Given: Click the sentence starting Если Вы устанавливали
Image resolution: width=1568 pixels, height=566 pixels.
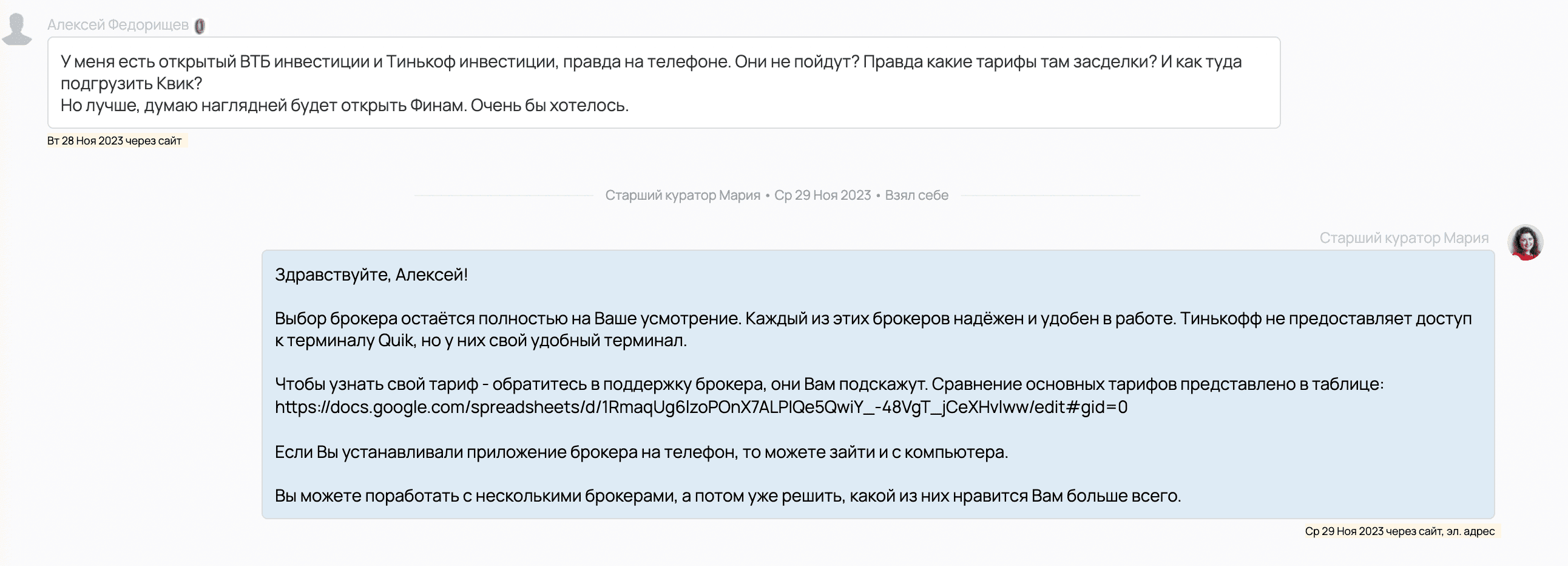Looking at the screenshot, I should 641,452.
